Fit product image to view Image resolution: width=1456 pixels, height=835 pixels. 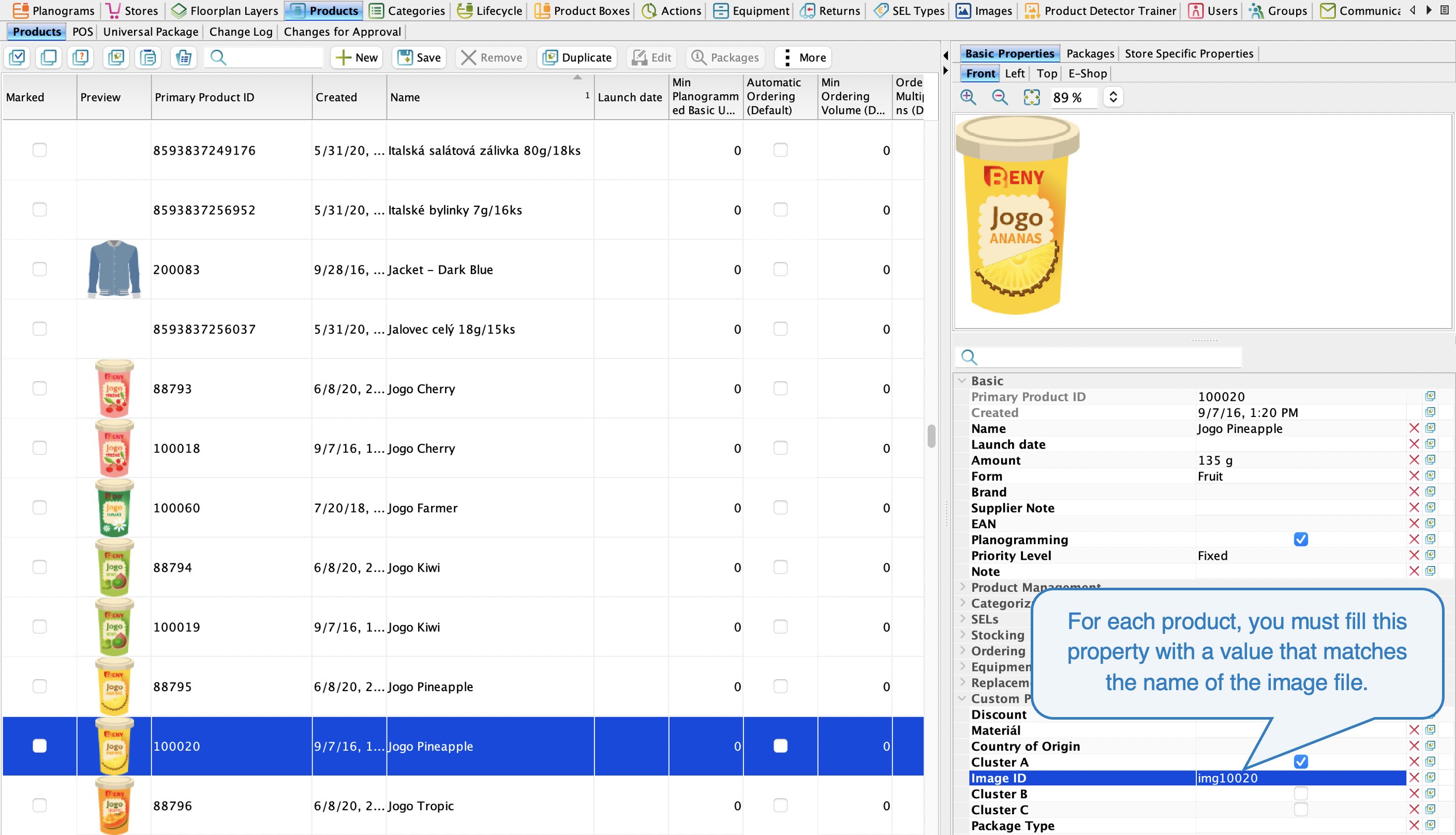(1031, 97)
